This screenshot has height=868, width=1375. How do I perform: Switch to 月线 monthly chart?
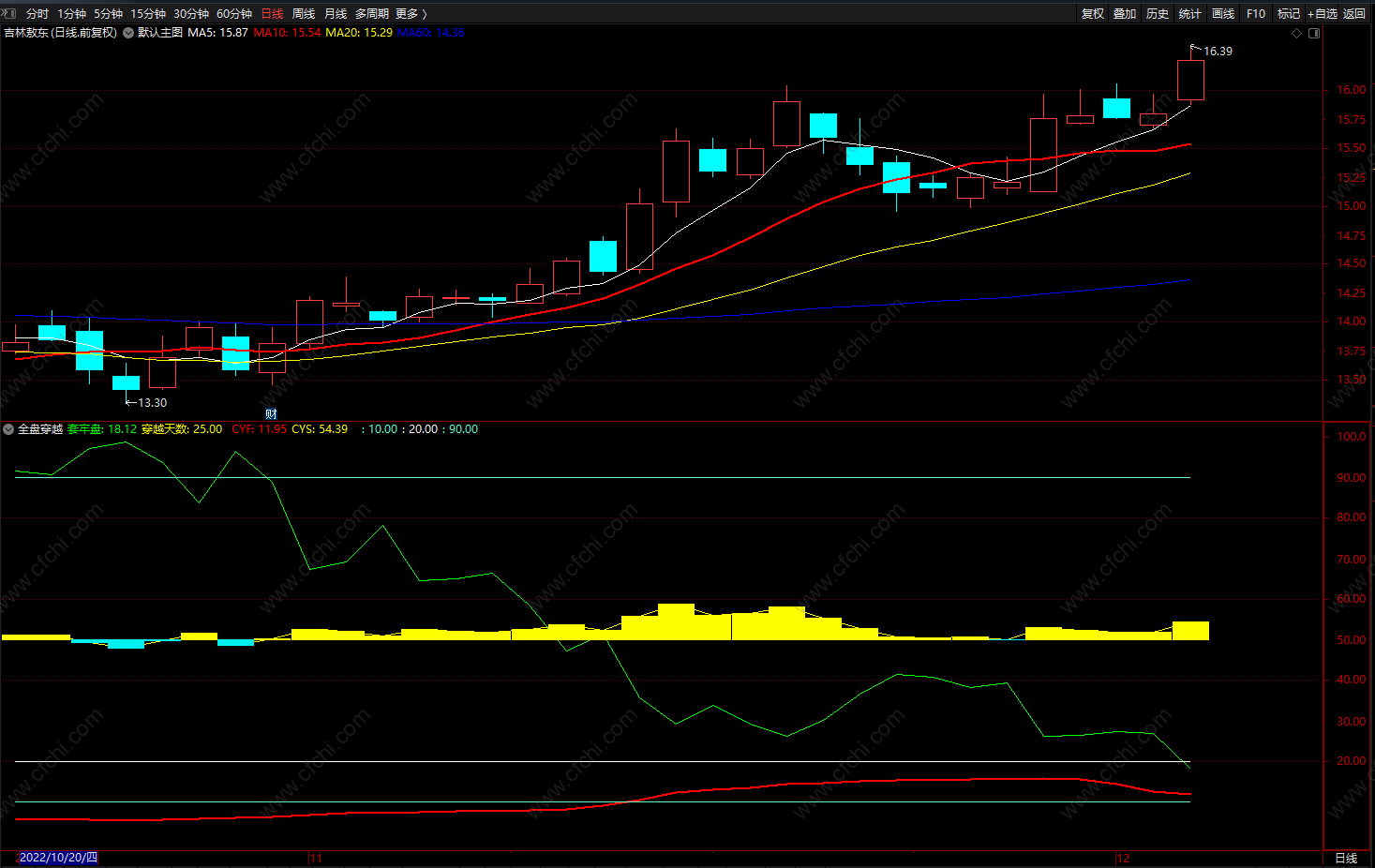click(336, 14)
